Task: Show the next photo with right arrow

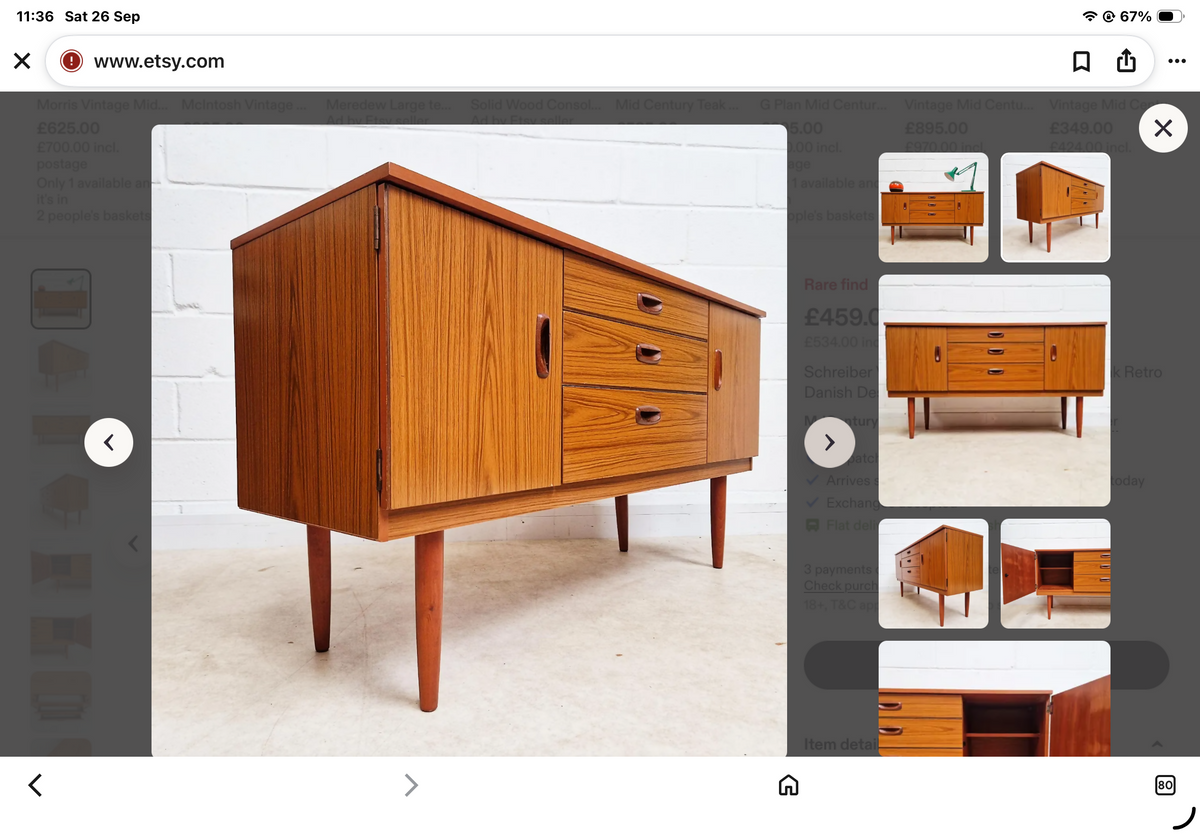Action: [x=829, y=442]
